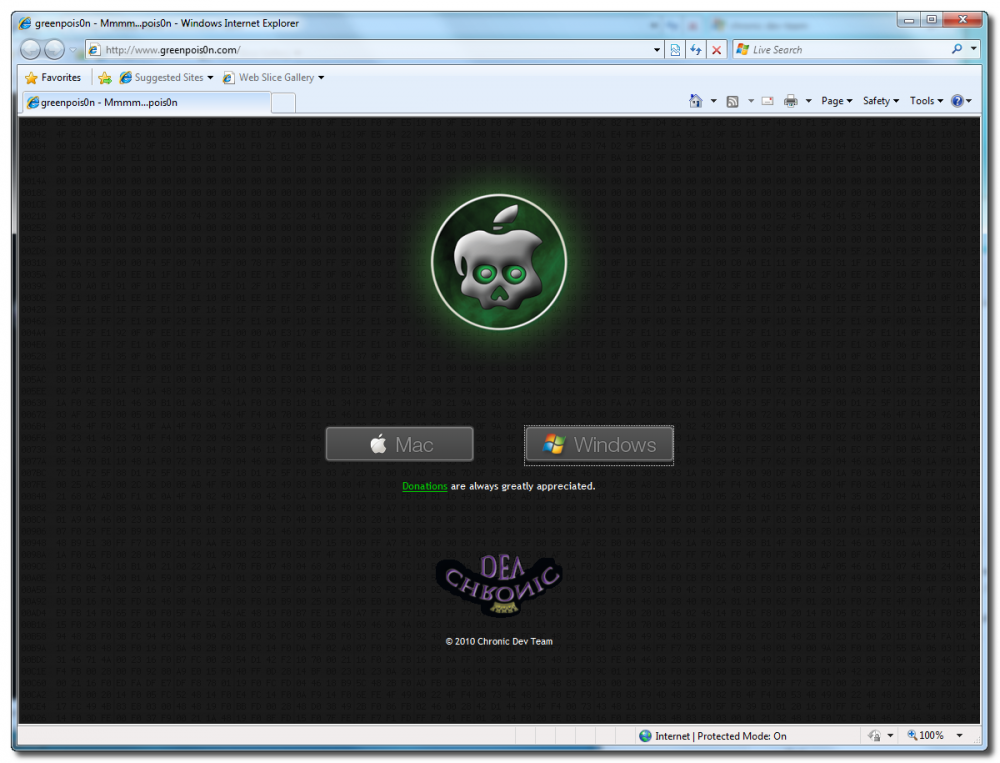Follow the Donations link
1000x763 pixels.
[425, 486]
